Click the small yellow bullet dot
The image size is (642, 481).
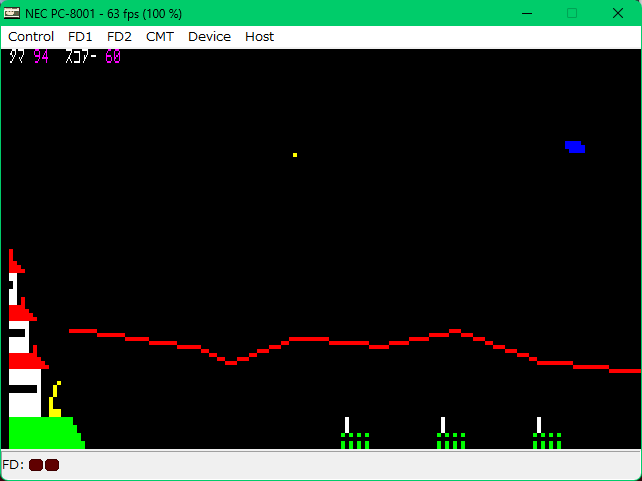[x=295, y=155]
